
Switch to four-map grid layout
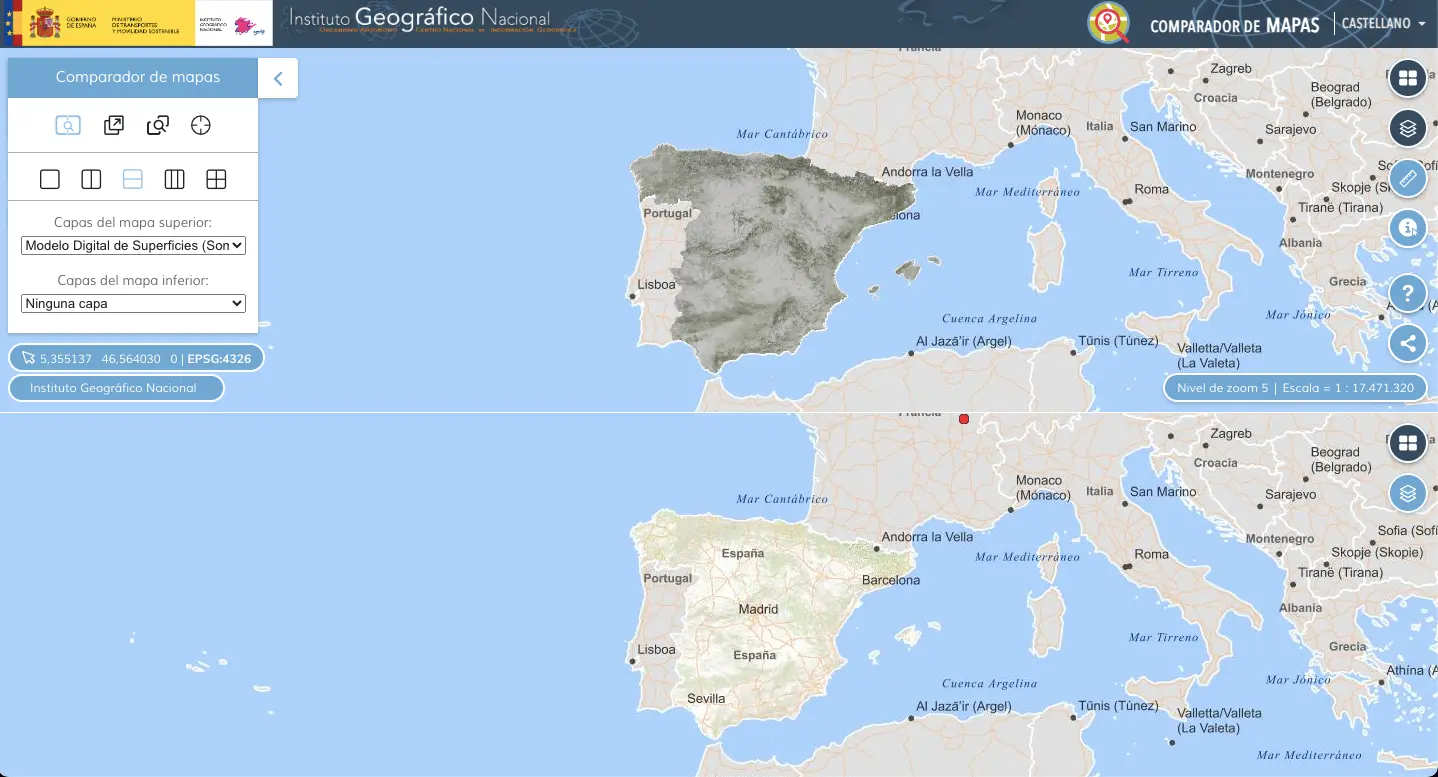point(216,179)
